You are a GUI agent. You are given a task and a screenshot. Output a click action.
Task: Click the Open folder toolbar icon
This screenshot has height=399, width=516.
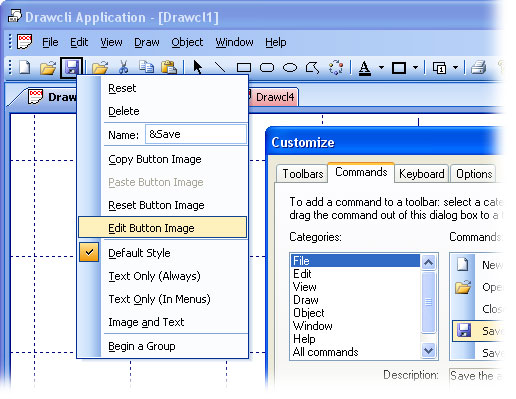48,68
